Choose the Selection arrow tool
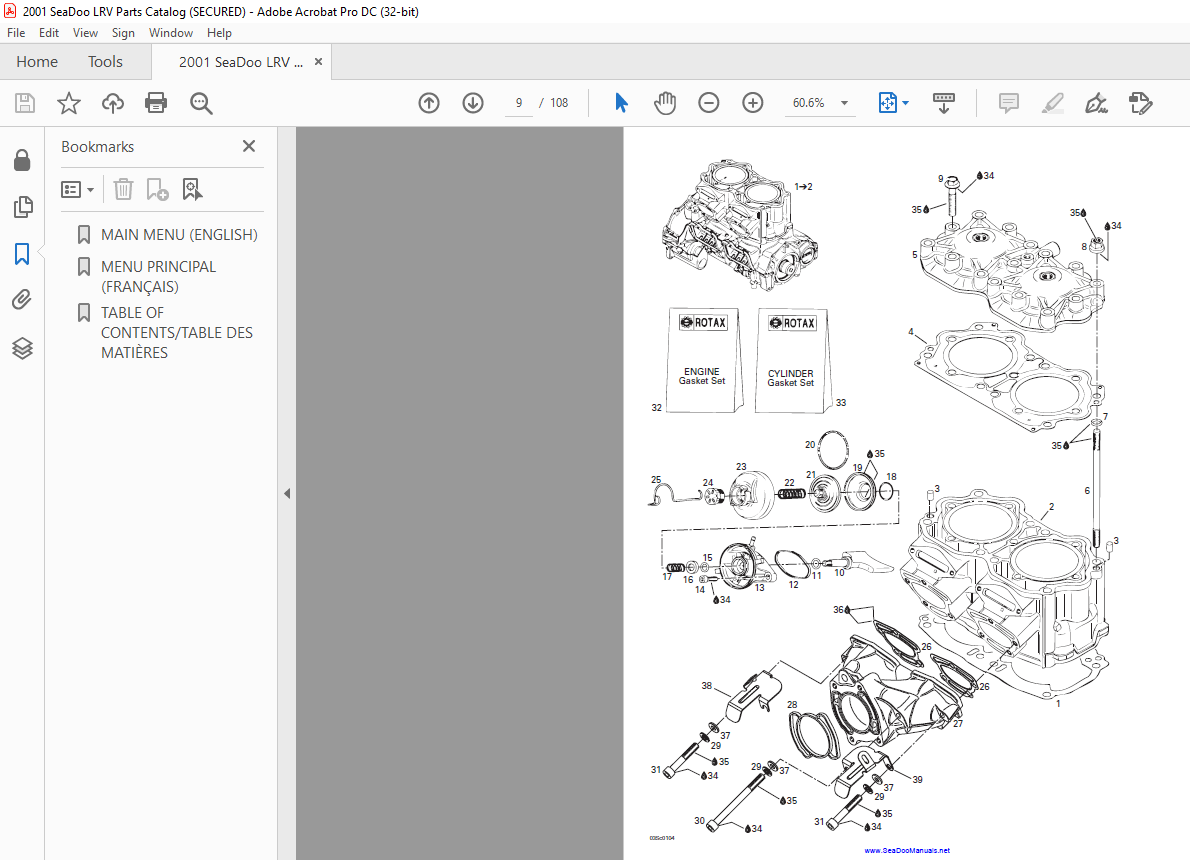Viewport: 1190px width, 860px height. 621,102
